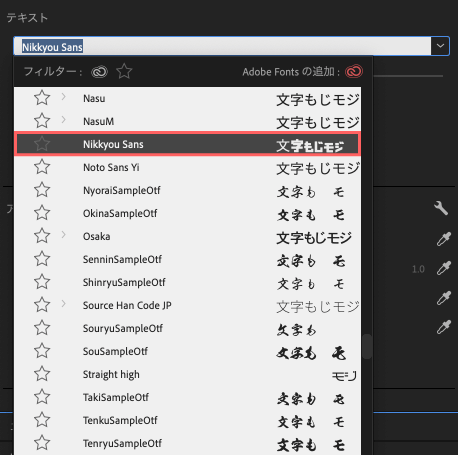The image size is (458, 455).
Task: Select the NasuM font
Action: pos(98,121)
